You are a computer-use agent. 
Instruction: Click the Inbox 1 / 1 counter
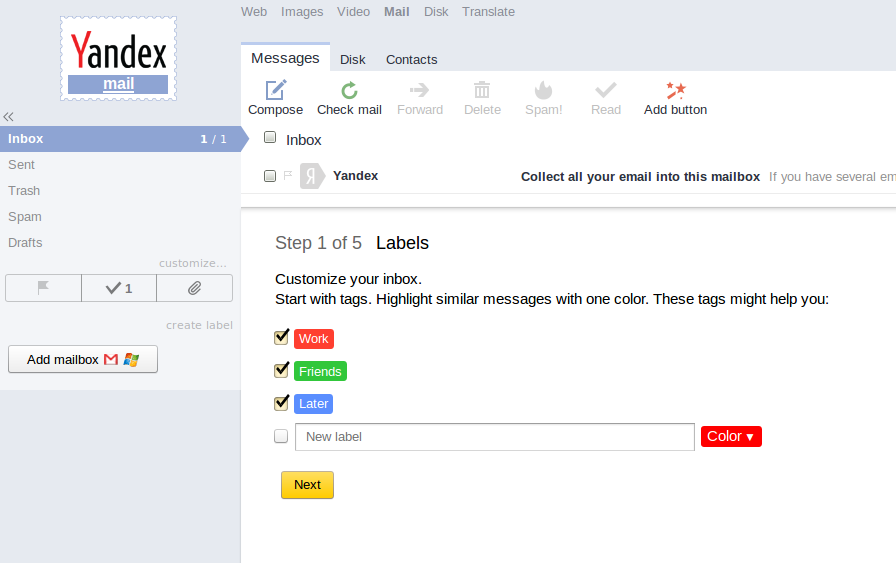click(213, 139)
